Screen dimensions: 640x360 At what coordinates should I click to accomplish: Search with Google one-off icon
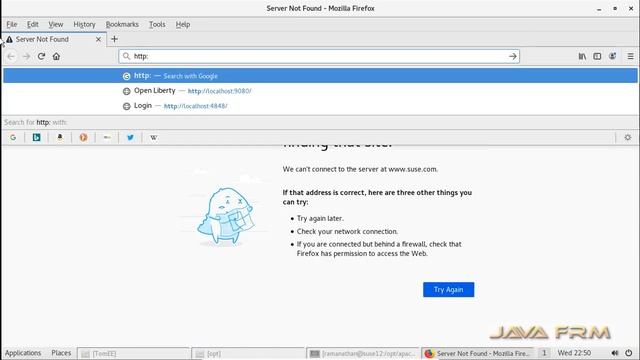(13, 138)
